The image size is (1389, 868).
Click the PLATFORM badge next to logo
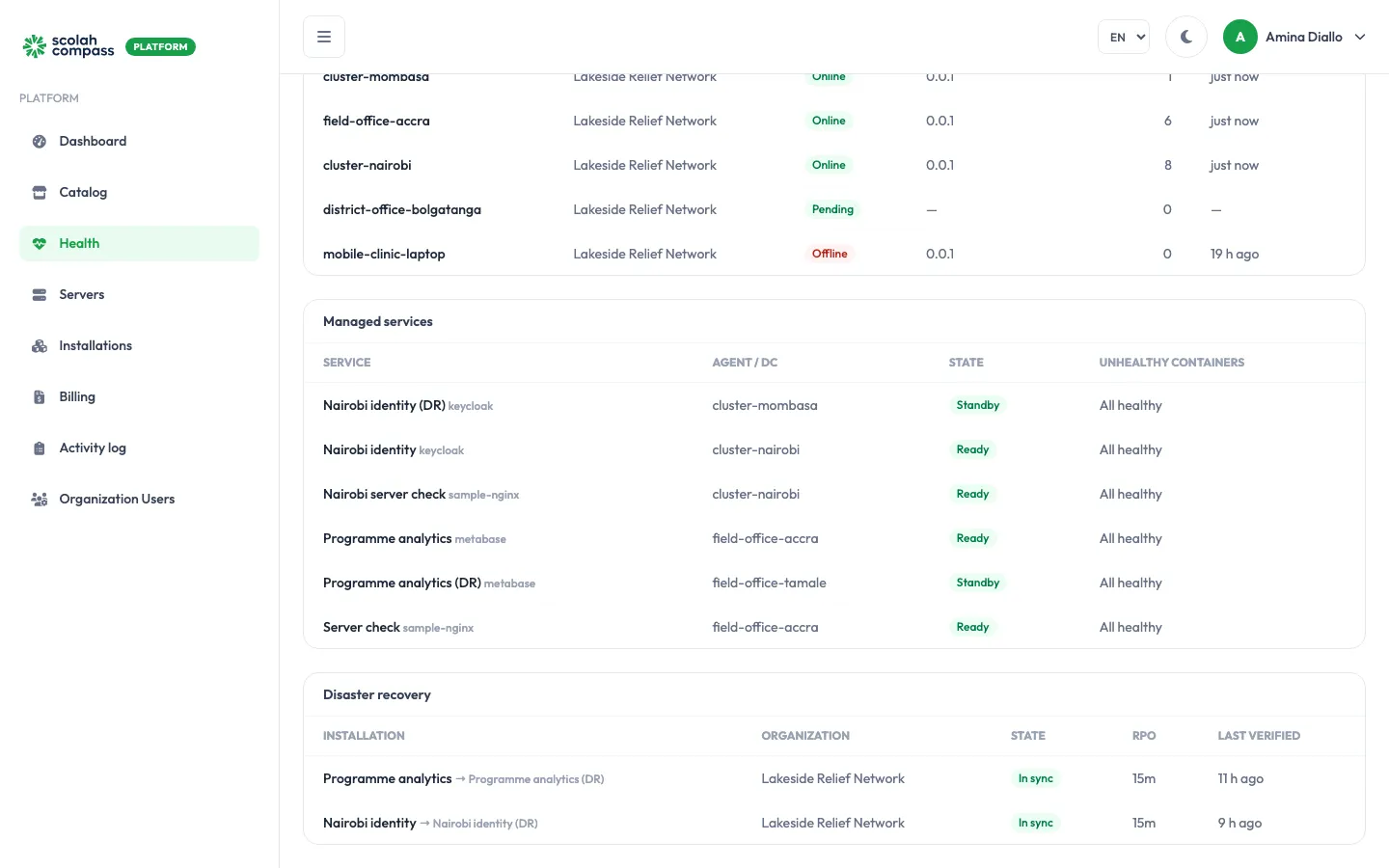pyautogui.click(x=160, y=46)
